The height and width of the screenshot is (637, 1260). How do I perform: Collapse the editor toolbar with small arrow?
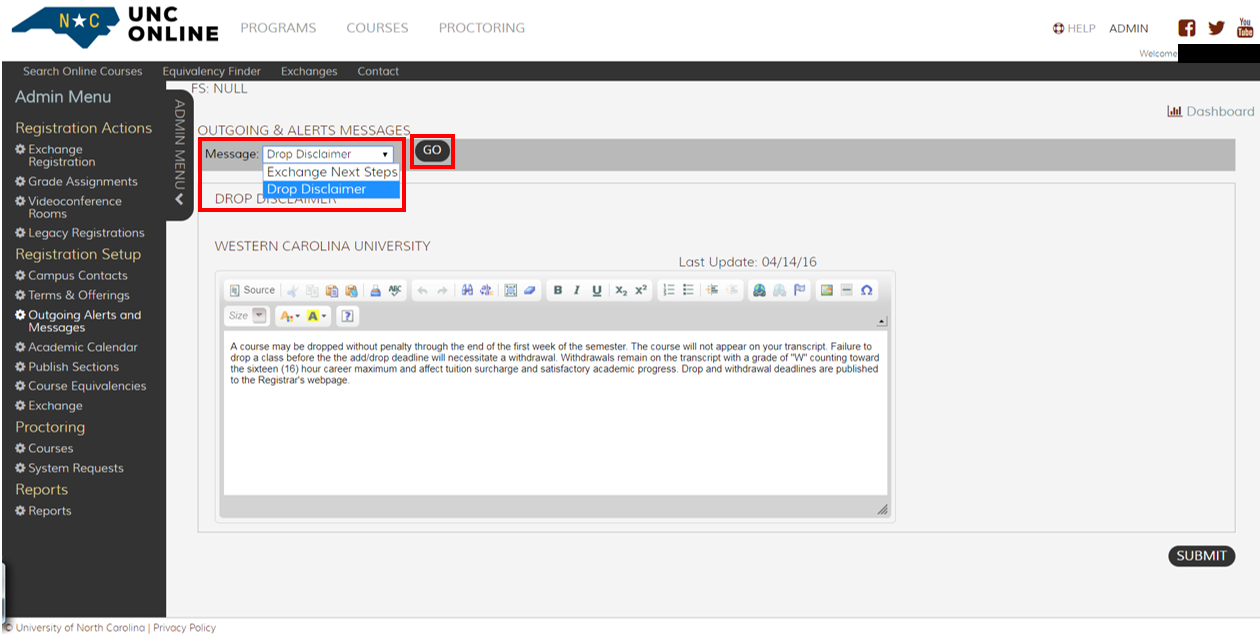click(882, 321)
